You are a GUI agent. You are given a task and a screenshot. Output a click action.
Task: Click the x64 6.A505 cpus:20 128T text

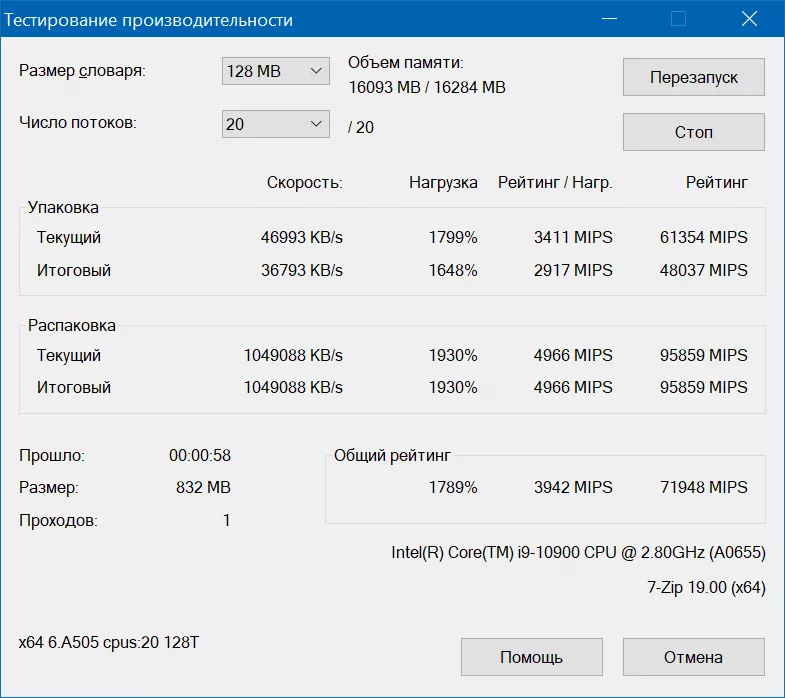109,642
